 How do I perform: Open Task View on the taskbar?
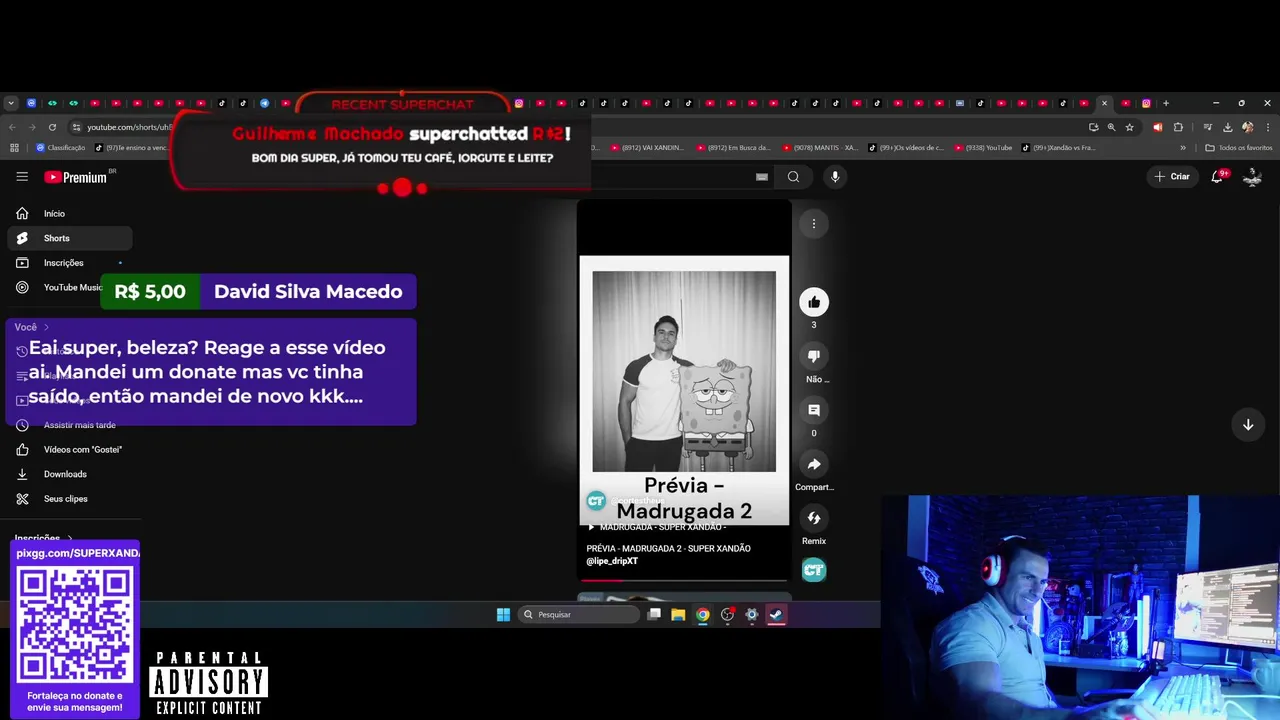[654, 615]
